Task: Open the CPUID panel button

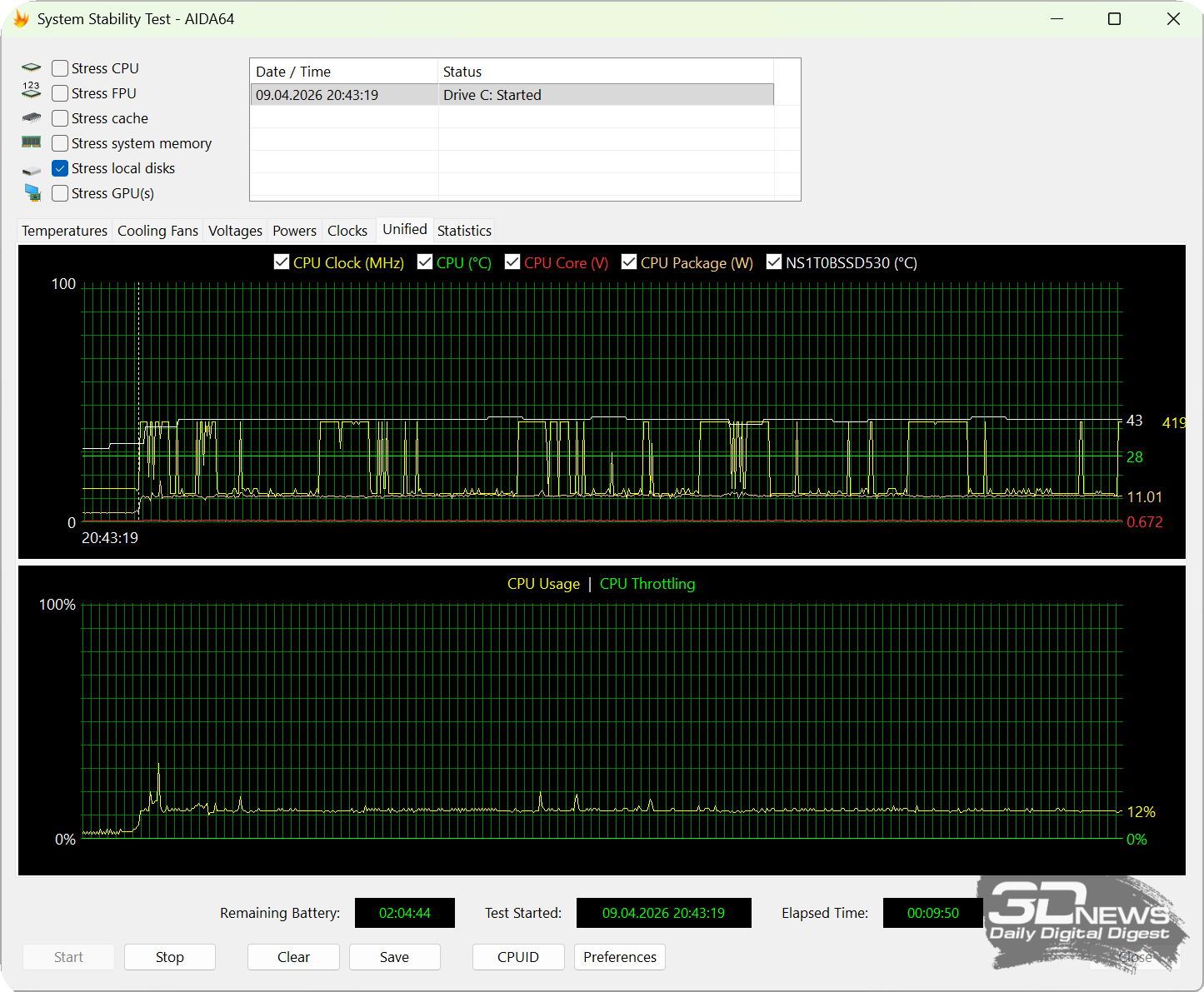Action: pos(517,957)
